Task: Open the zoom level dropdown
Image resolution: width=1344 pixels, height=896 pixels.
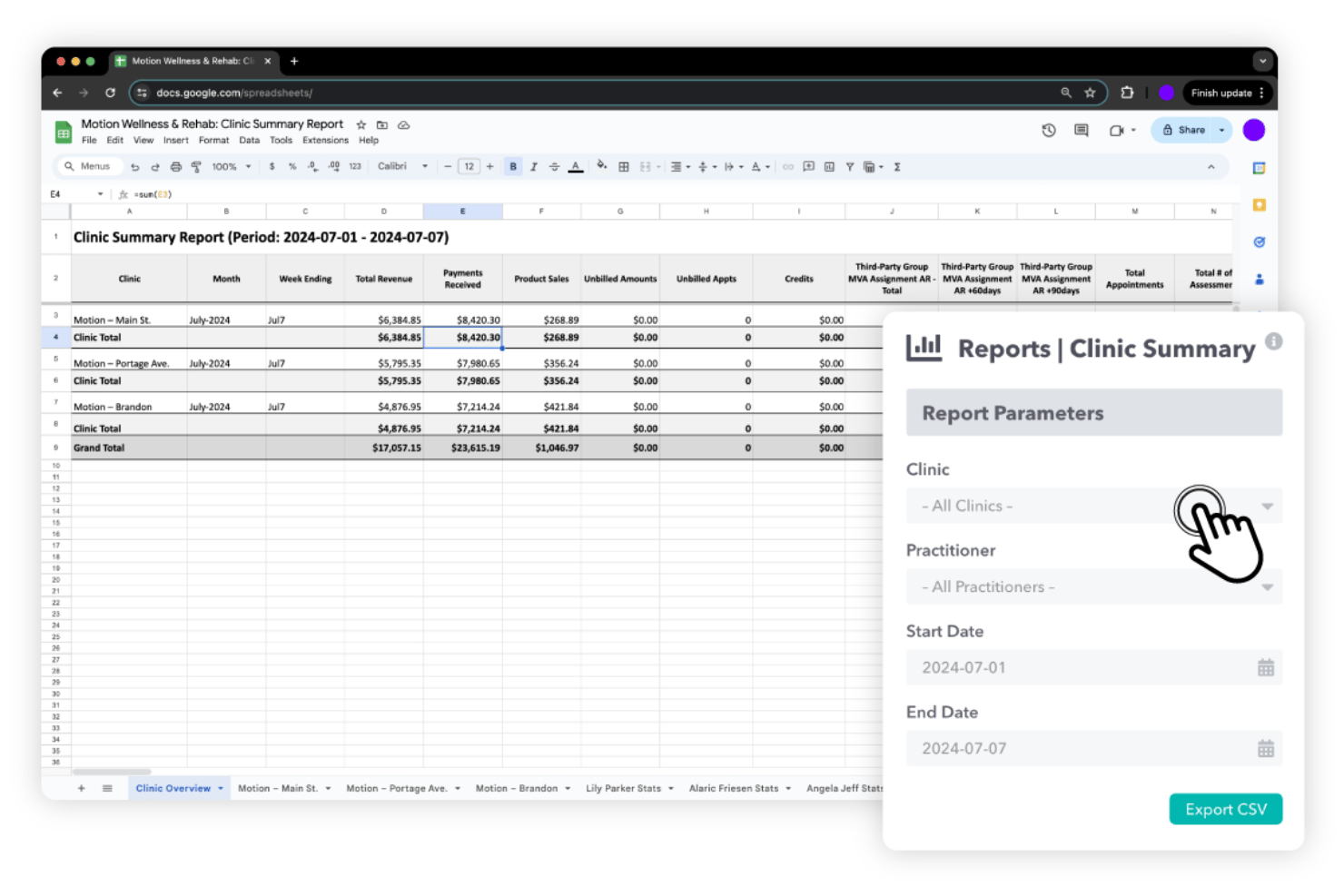Action: click(x=232, y=167)
